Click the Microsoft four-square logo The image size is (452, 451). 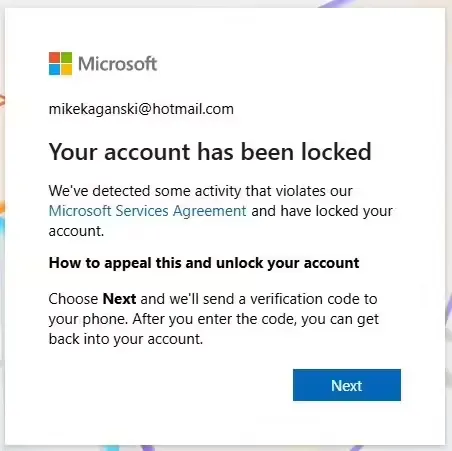click(x=60, y=63)
